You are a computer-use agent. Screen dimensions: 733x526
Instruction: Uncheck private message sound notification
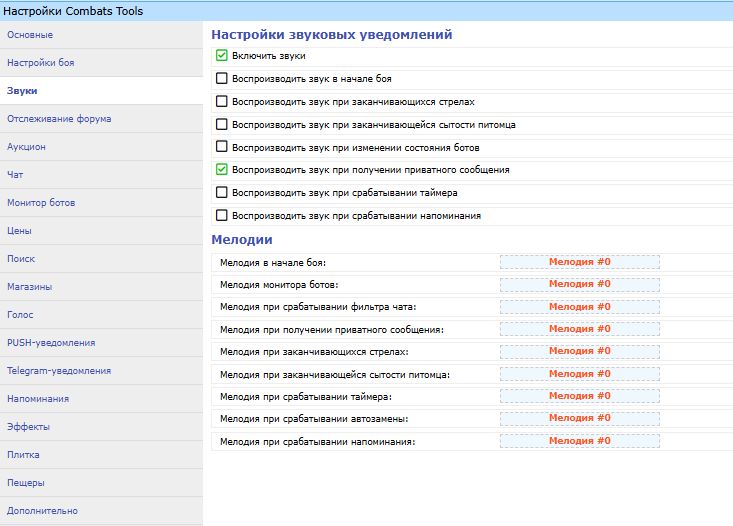(x=222, y=170)
